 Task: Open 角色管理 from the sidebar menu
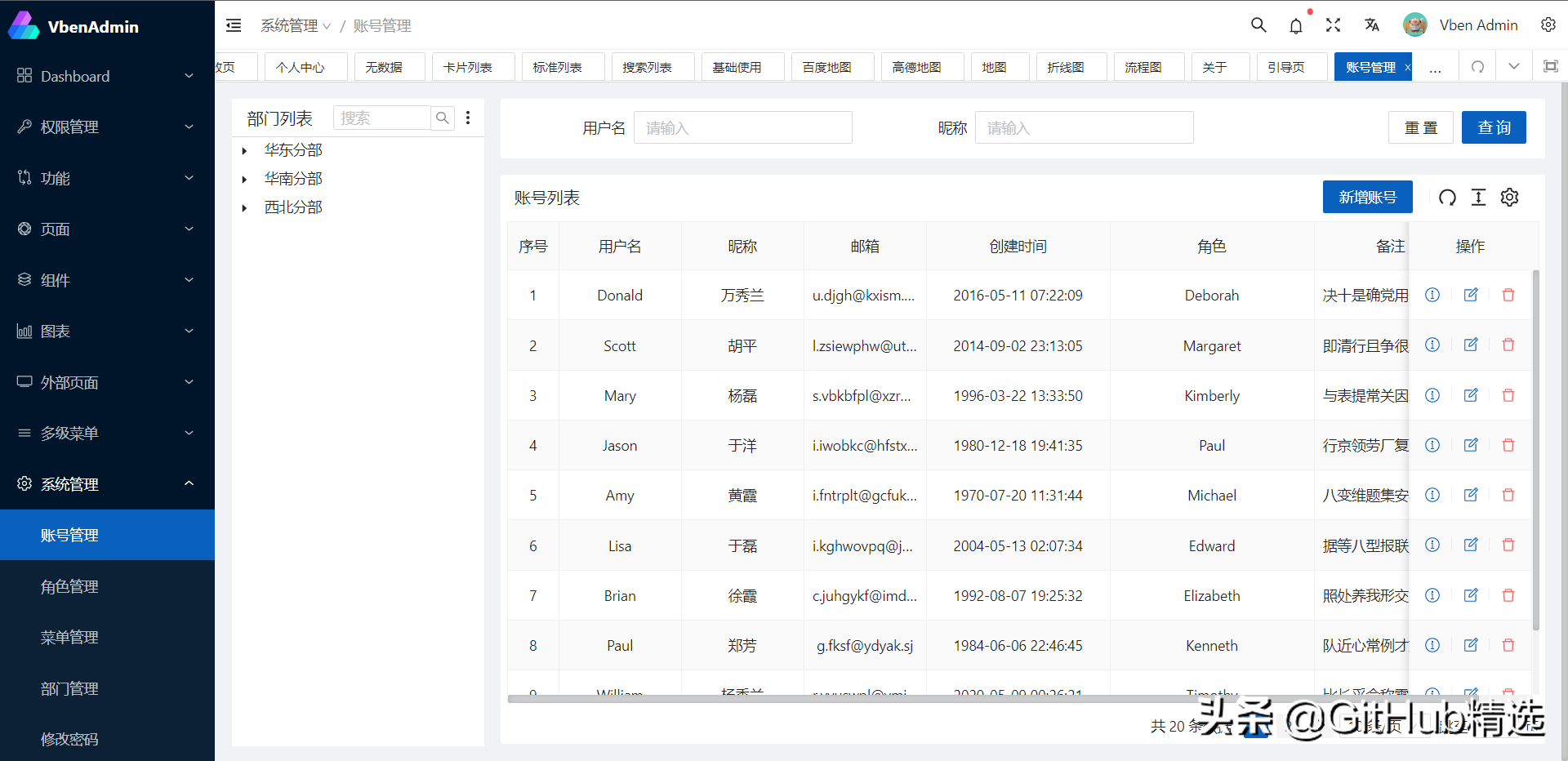tap(69, 585)
